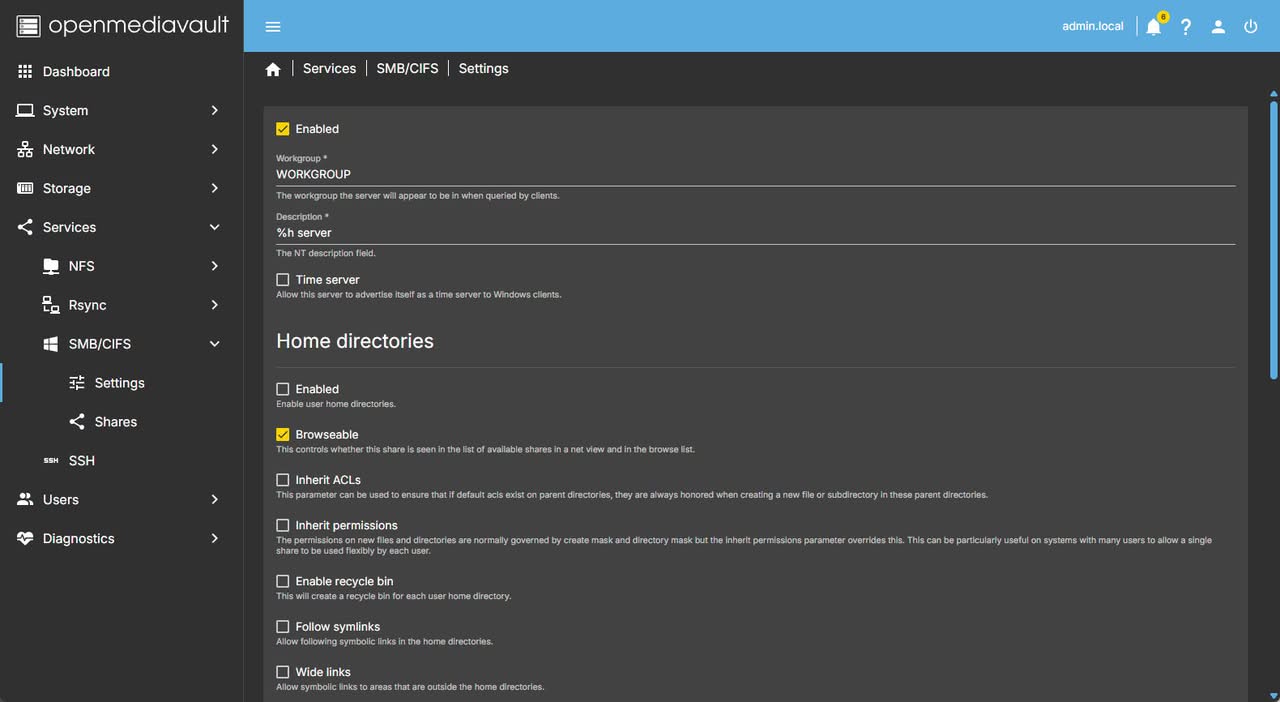Toggle the Browseable checkbox
Screen dimensions: 1280x702
click(x=283, y=435)
